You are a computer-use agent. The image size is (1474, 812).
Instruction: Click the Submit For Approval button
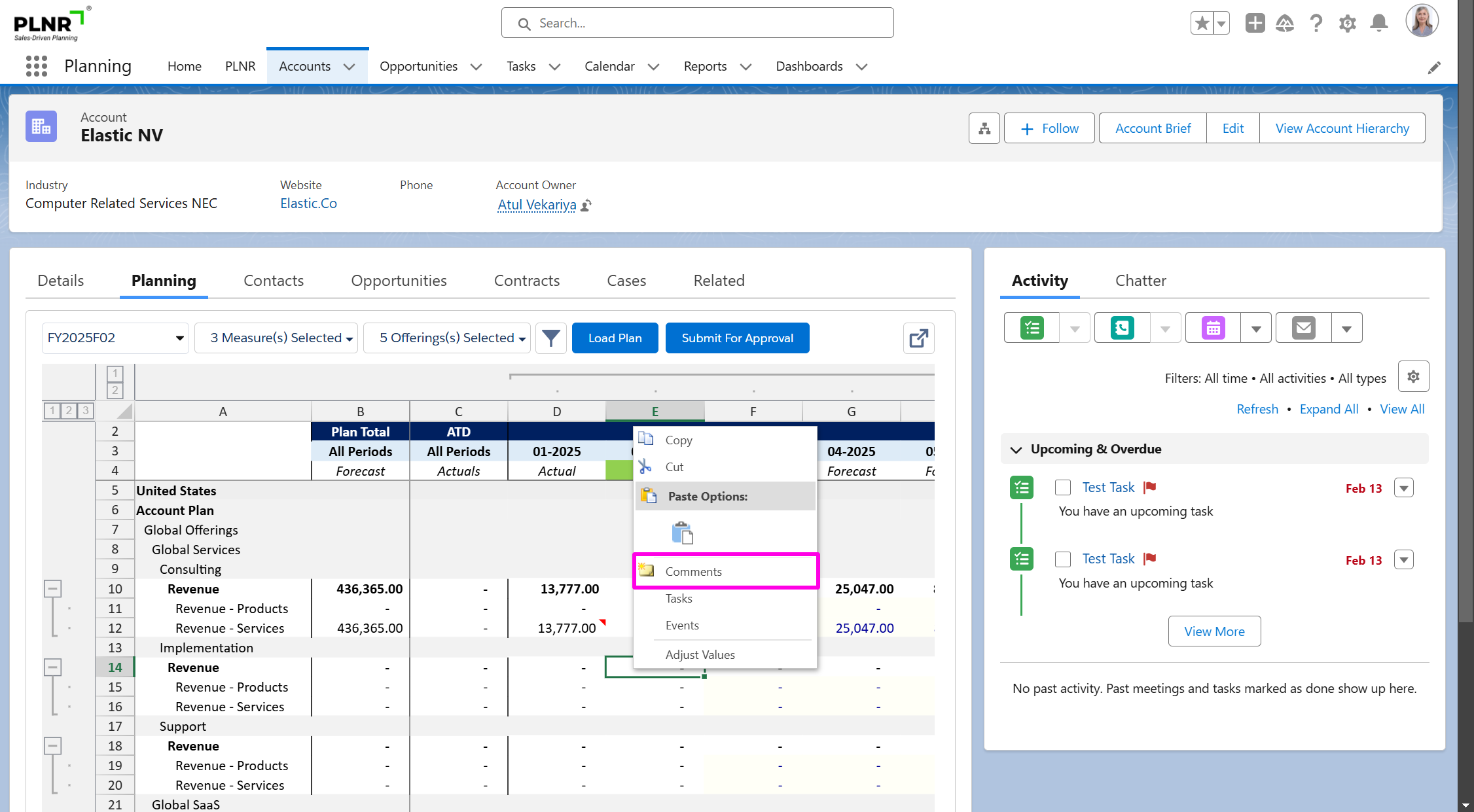[x=737, y=338]
